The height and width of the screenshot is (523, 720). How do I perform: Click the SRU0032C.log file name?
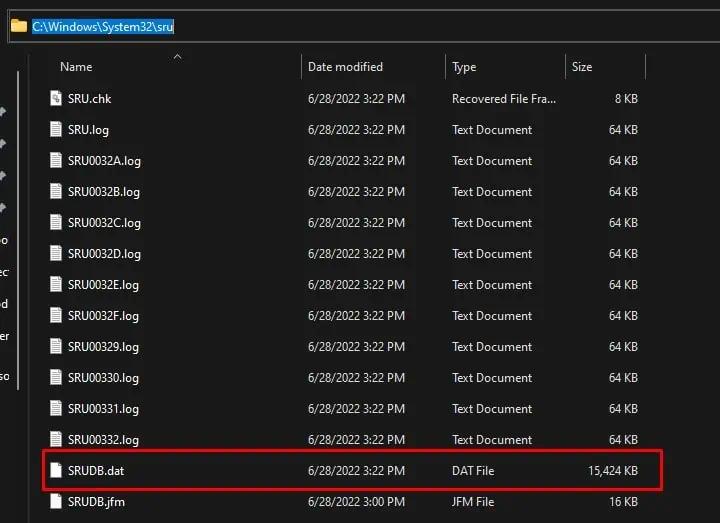104,223
